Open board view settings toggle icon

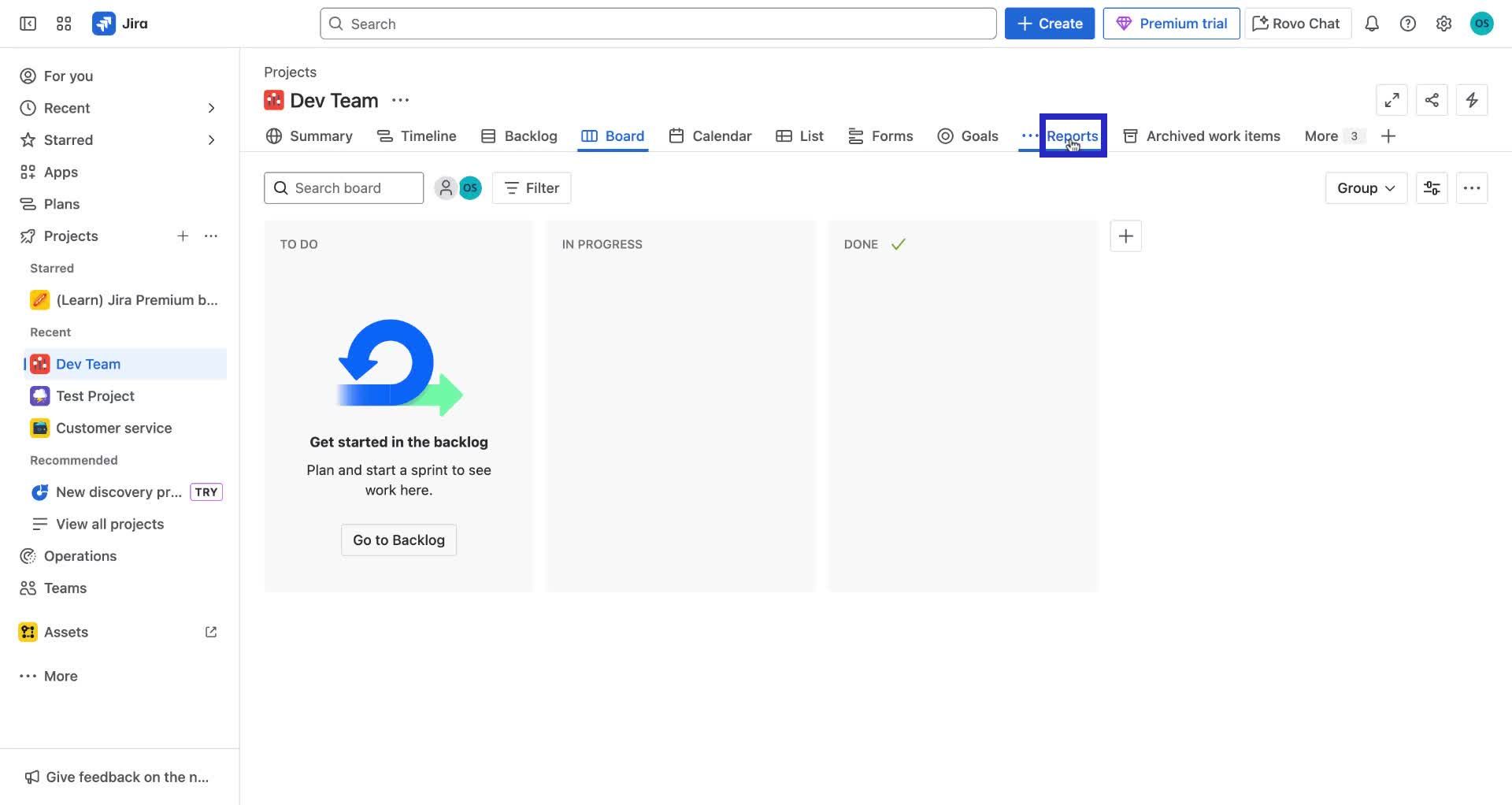coord(1432,187)
